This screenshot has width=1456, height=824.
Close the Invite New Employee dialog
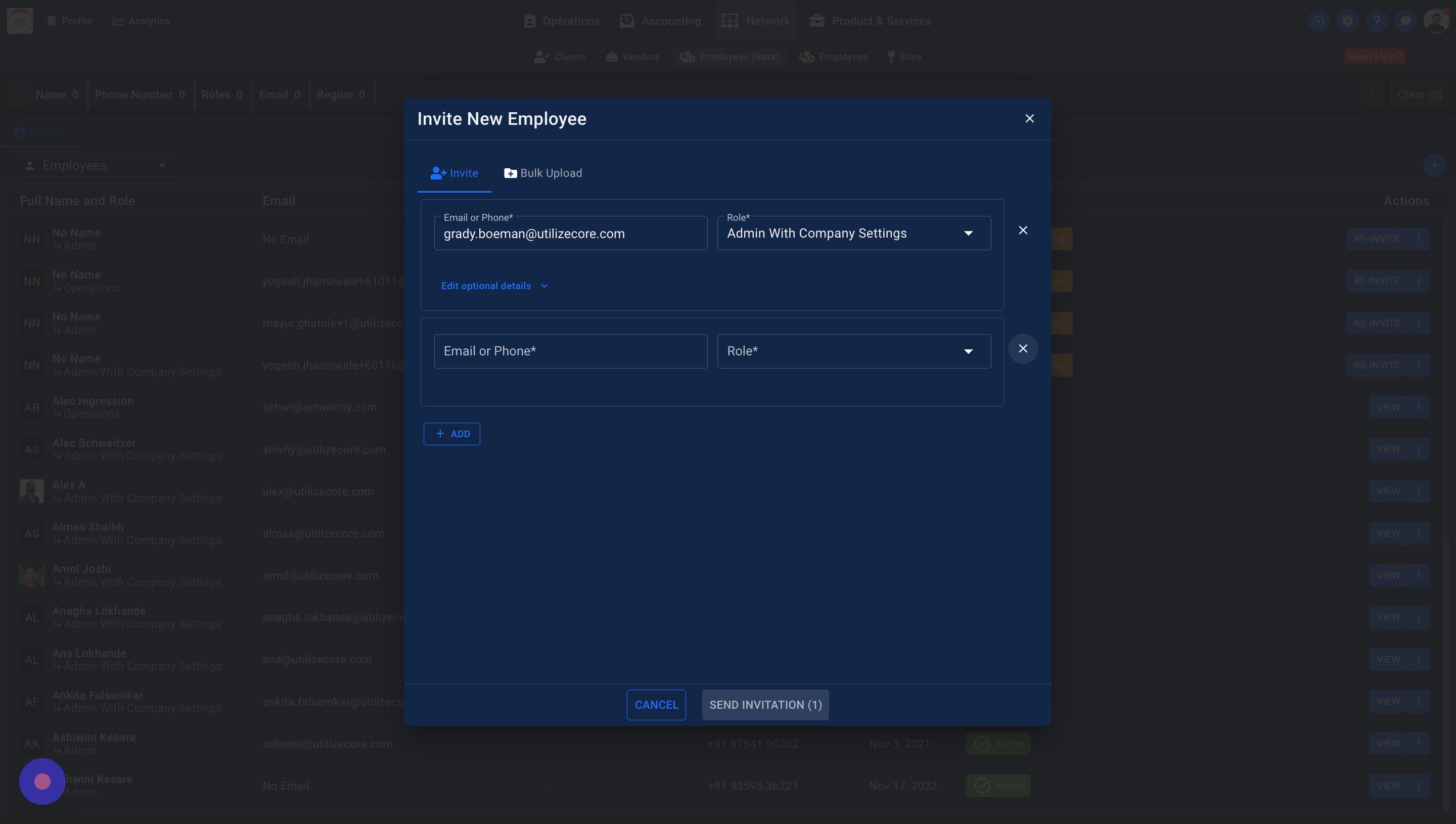1029,118
